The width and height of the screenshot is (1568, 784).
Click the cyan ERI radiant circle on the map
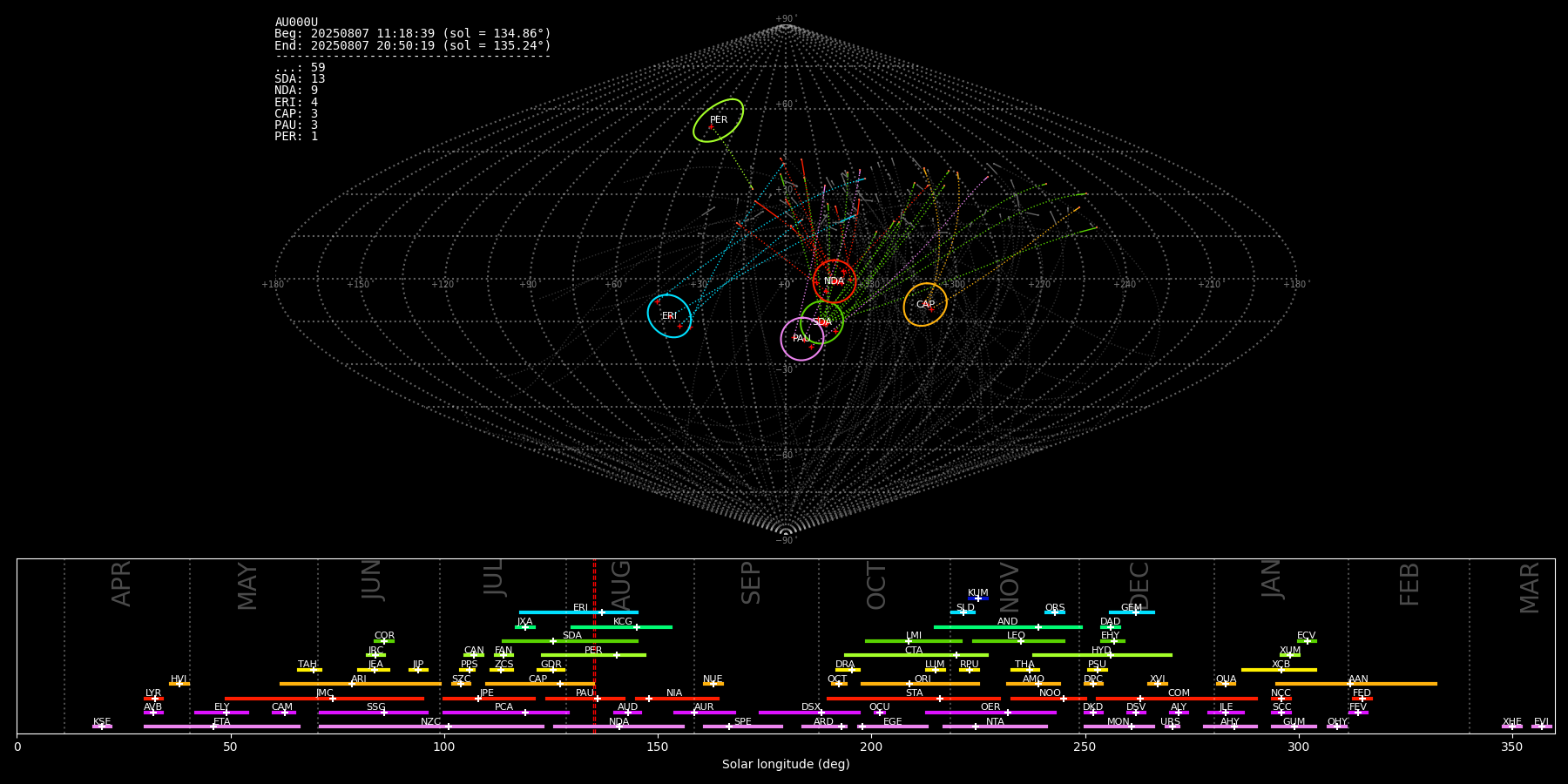coord(669,316)
